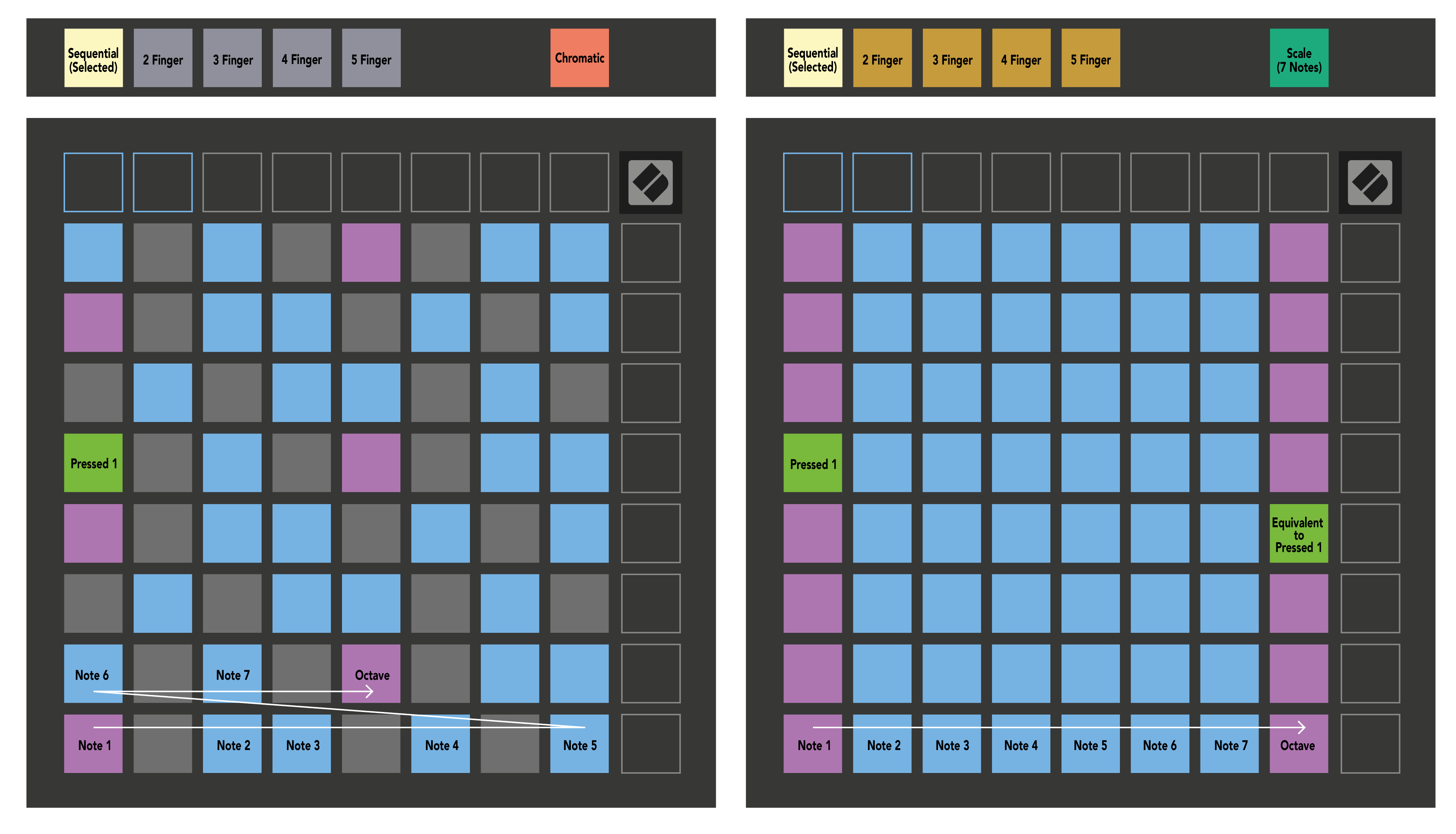Tap Note 3 pad on the left grid
This screenshot has height=834, width=1456.
302,743
